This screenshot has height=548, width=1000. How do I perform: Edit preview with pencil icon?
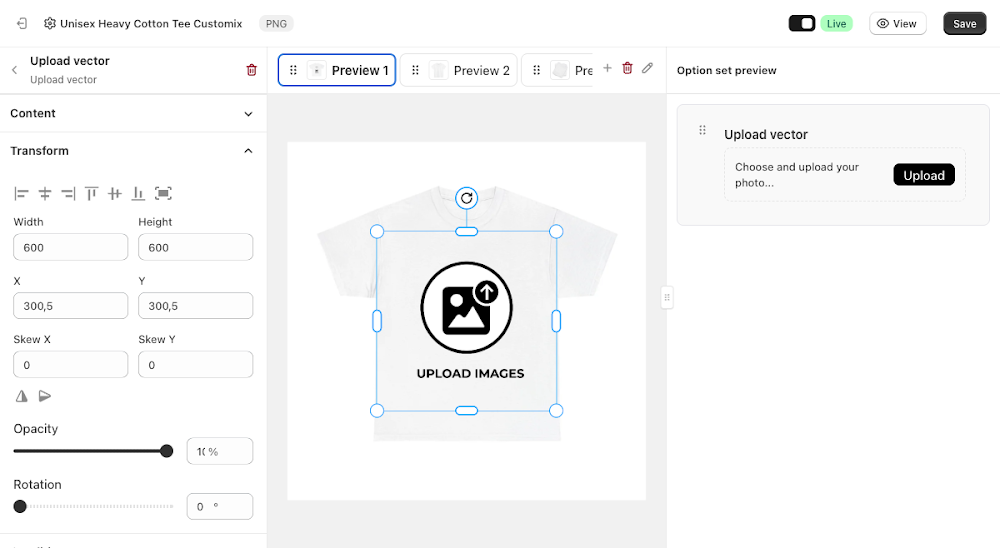pos(647,68)
